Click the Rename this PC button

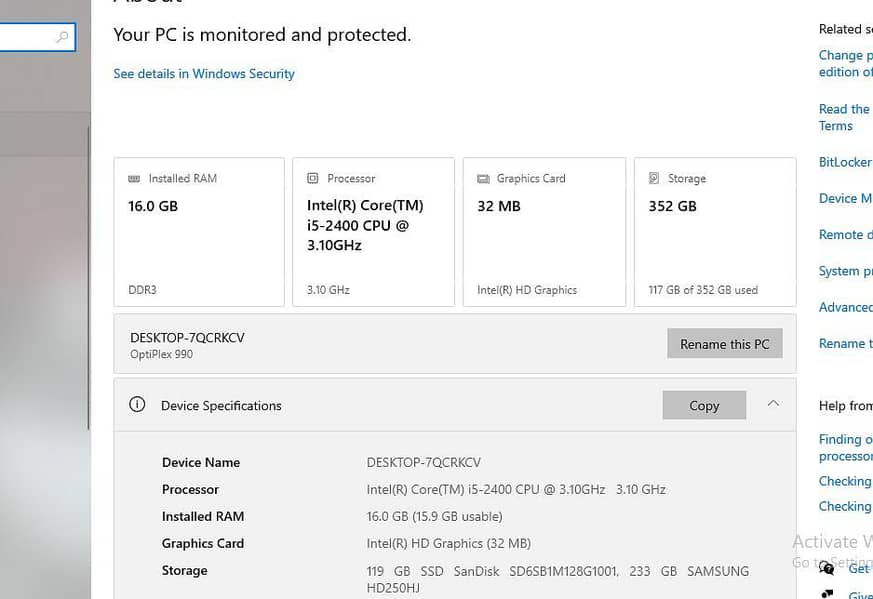coord(725,343)
